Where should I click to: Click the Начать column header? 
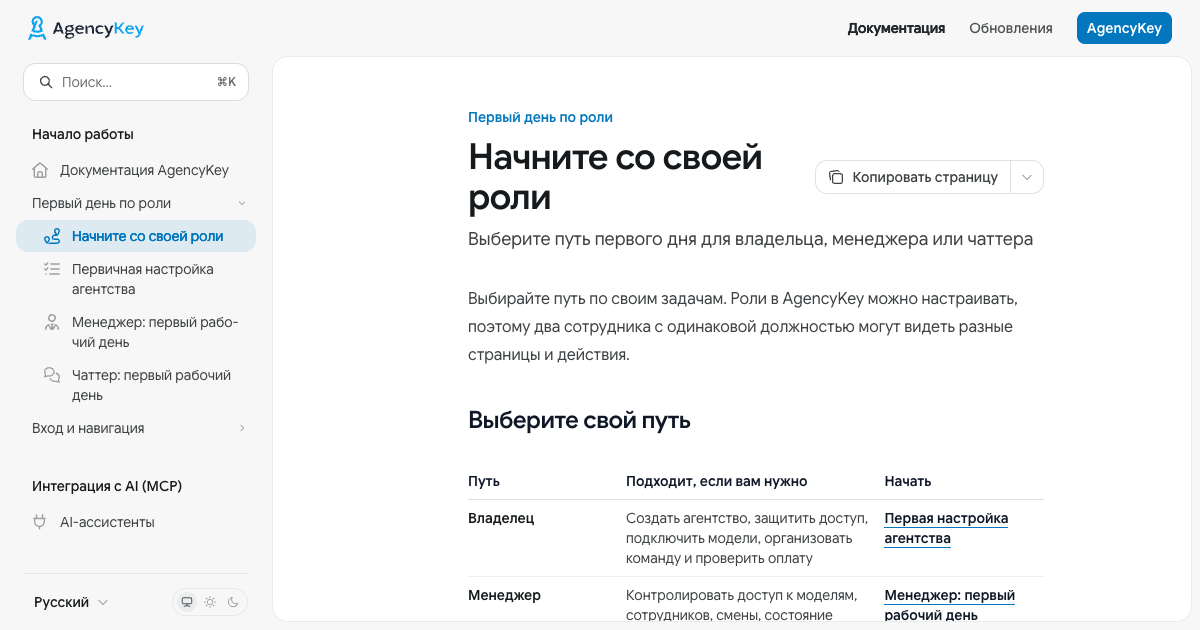(x=908, y=481)
